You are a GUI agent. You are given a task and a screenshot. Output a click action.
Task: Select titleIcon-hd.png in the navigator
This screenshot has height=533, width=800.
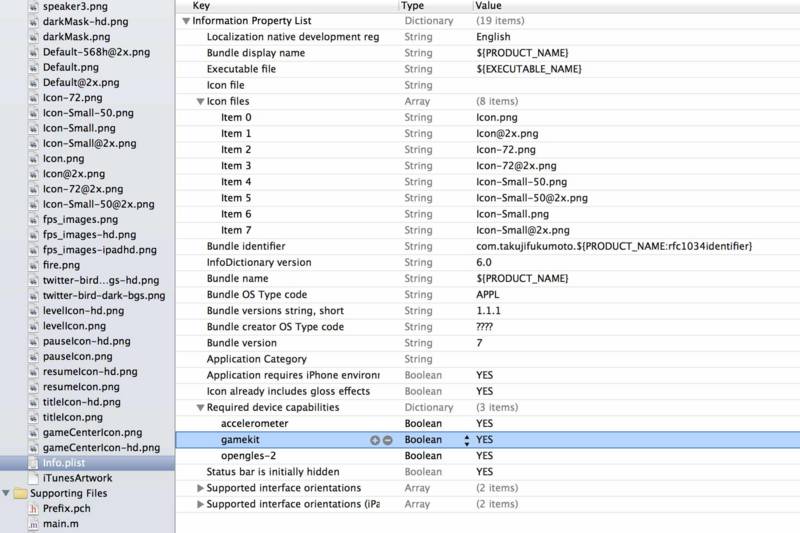(x=82, y=402)
